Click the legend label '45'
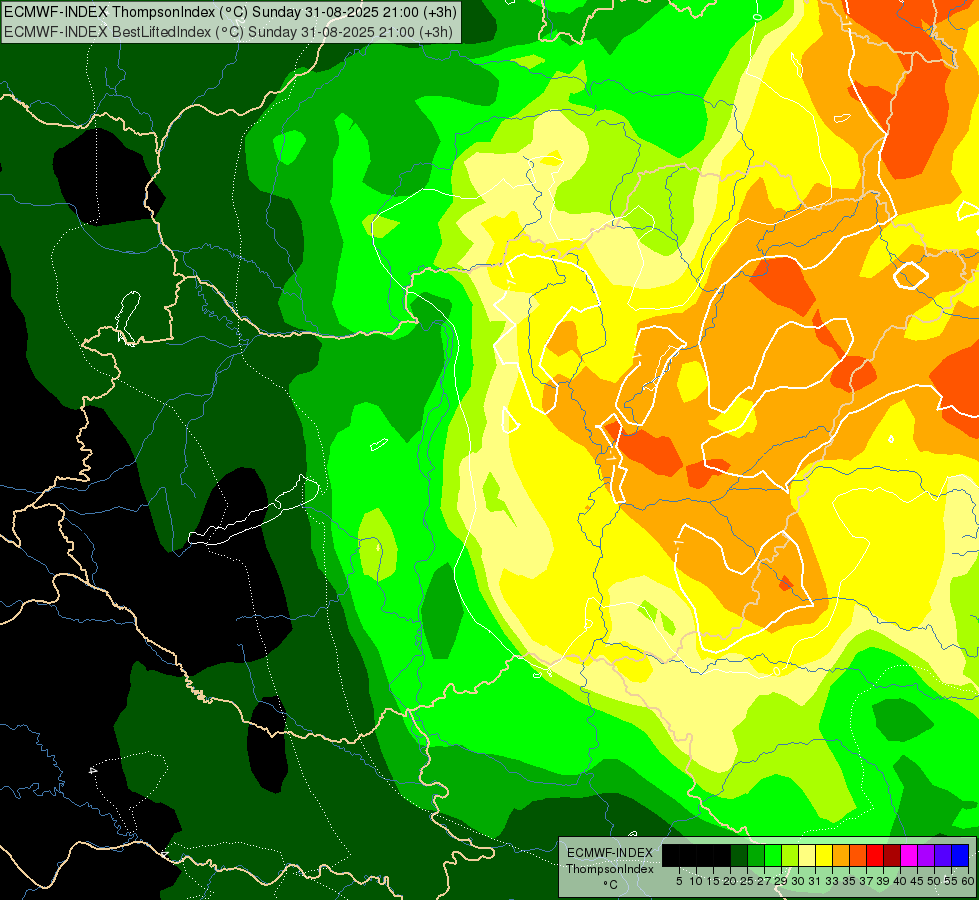 click(x=918, y=881)
